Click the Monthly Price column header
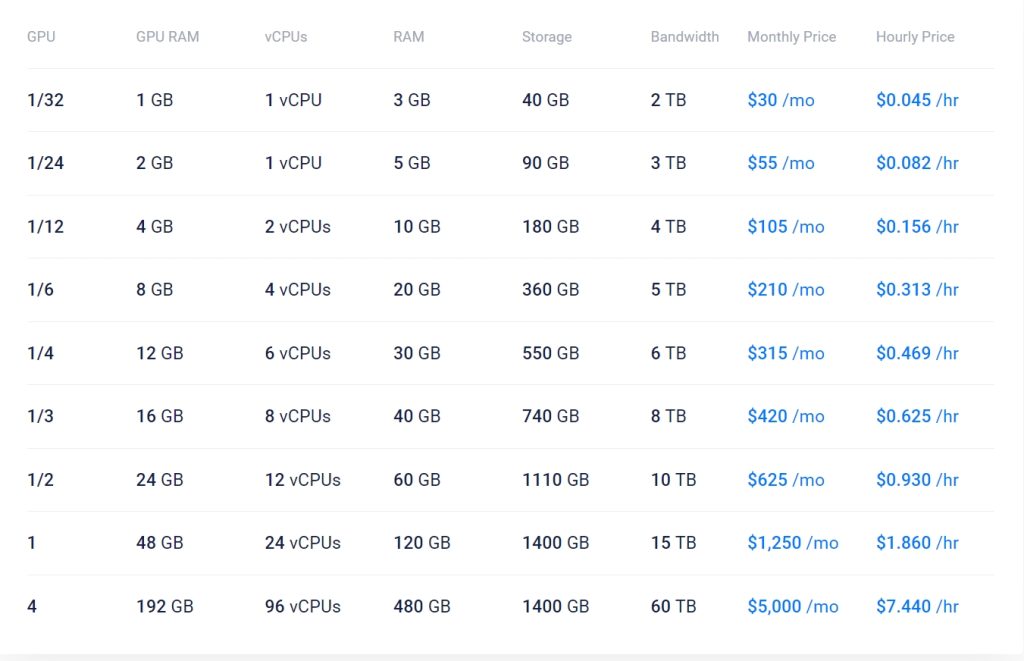Image resolution: width=1024 pixels, height=661 pixels. [791, 37]
